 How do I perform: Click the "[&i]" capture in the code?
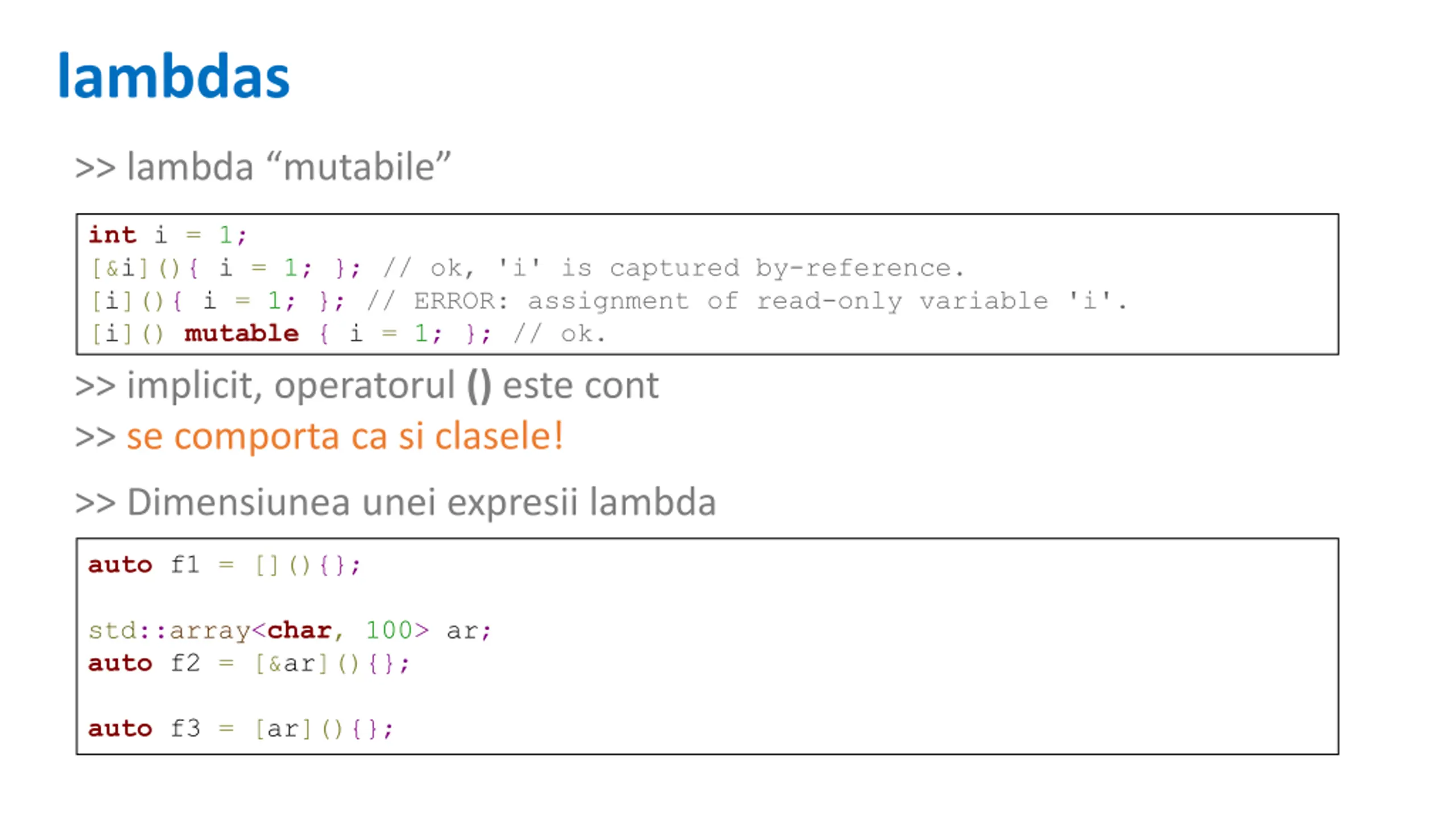coord(120,268)
